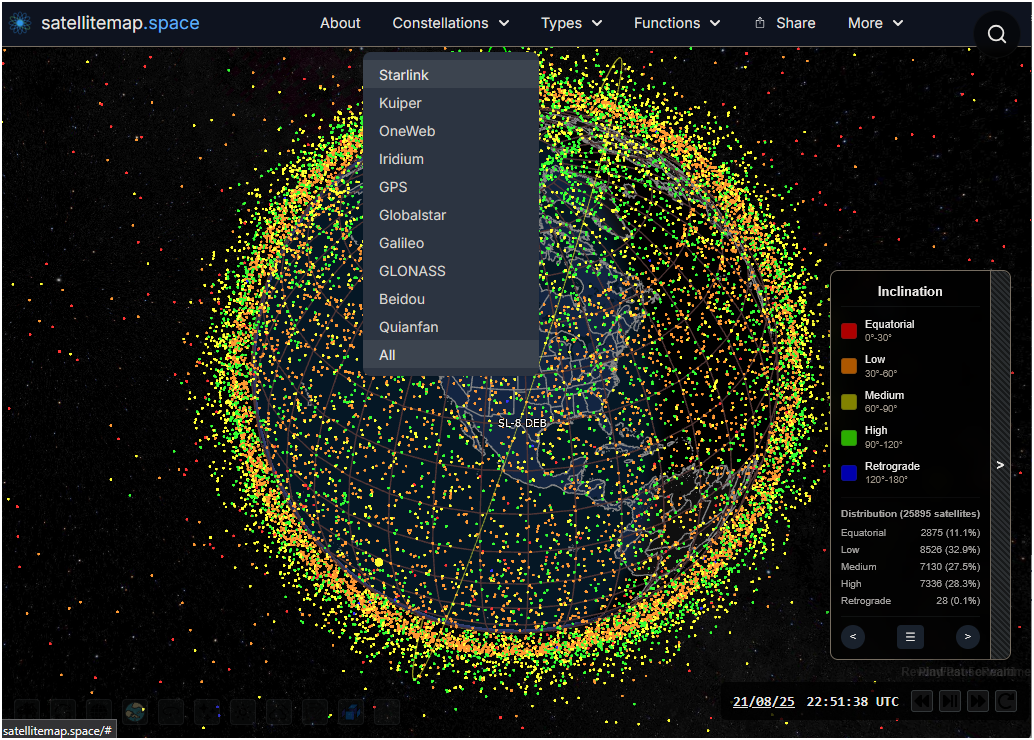The height and width of the screenshot is (740, 1034).
Task: Click the large yellow highlighted satellite dot
Action: click(379, 562)
